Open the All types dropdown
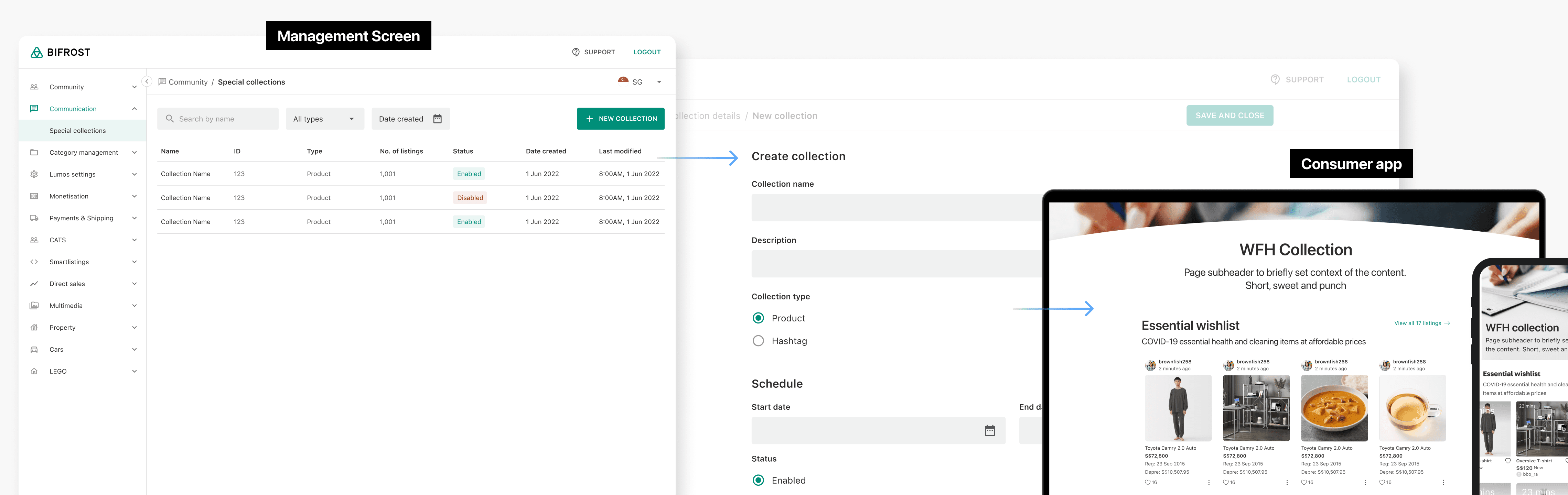Image resolution: width=1568 pixels, height=495 pixels. point(324,119)
